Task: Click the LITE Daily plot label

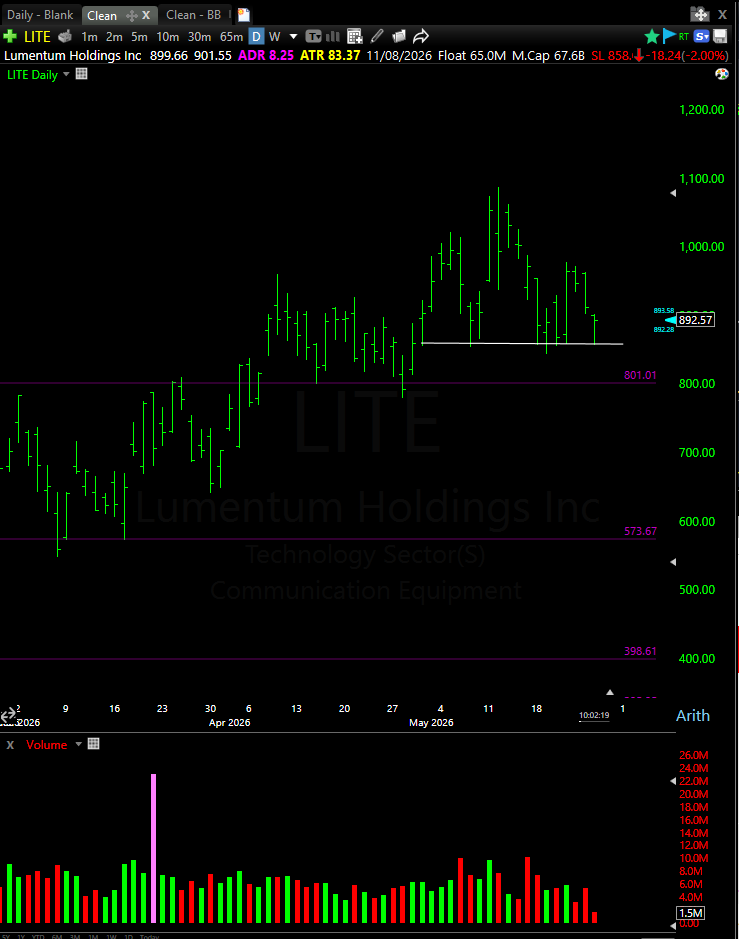Action: 32,75
